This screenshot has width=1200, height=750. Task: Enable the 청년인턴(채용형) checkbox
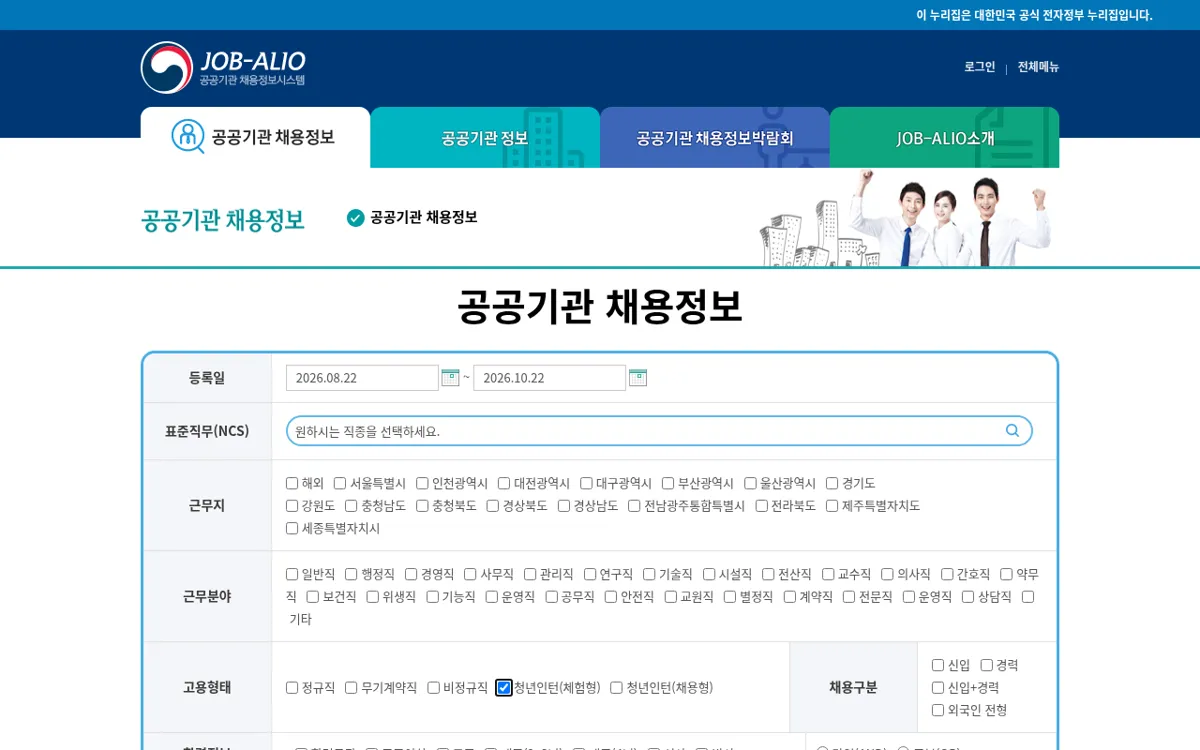pos(616,688)
